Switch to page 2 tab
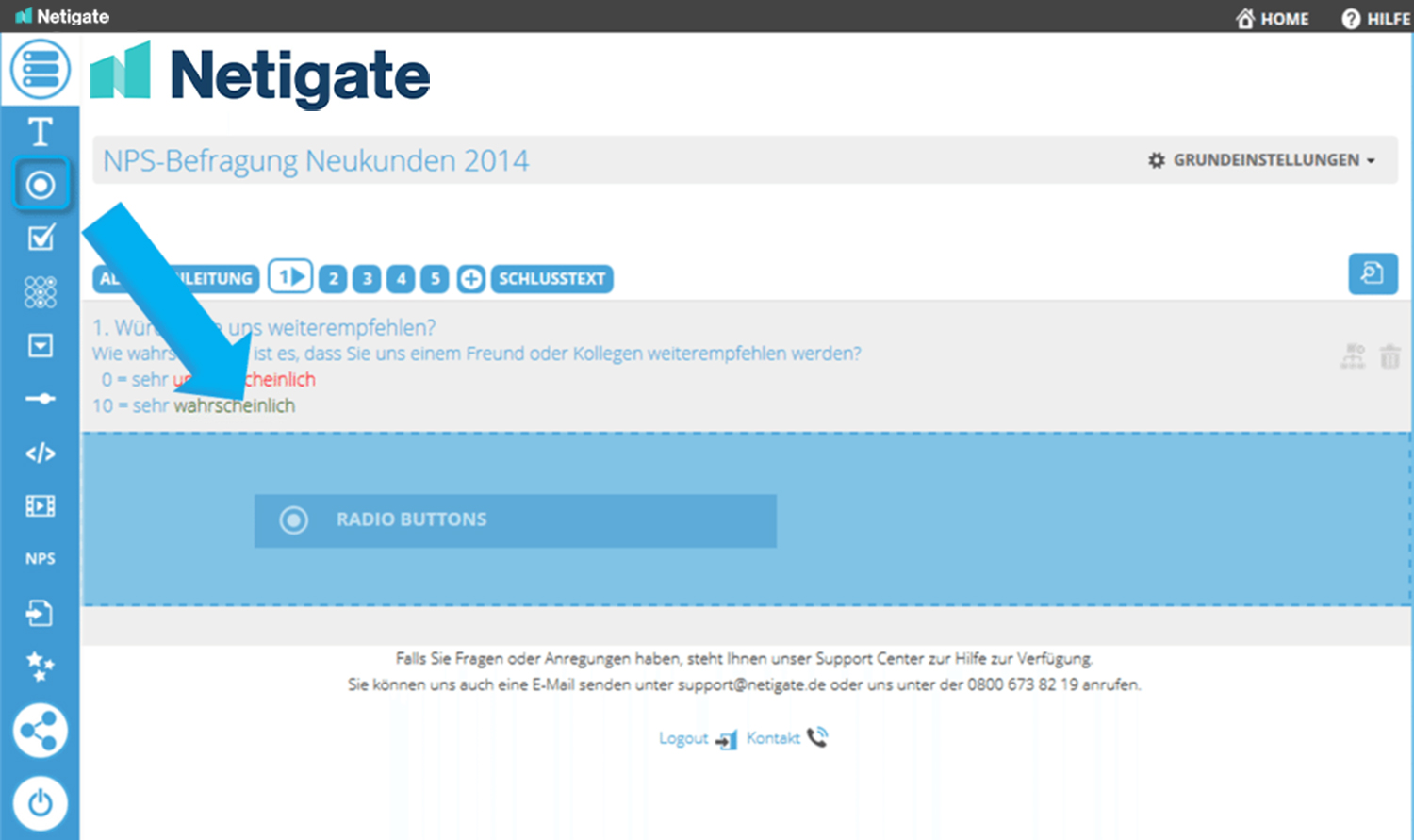Screen dimensions: 1414x840 [333, 279]
